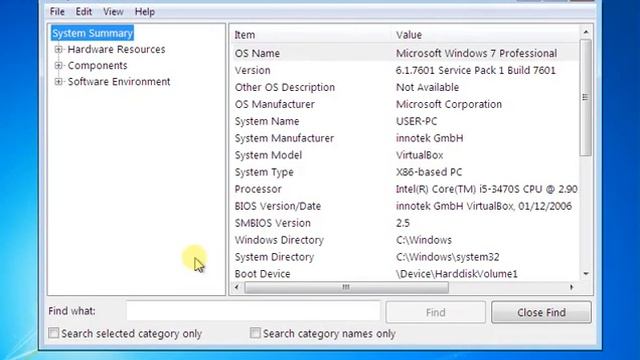Click the Intel(R) Core(TM) i5-3470S value
640x360 pixels.
point(486,189)
